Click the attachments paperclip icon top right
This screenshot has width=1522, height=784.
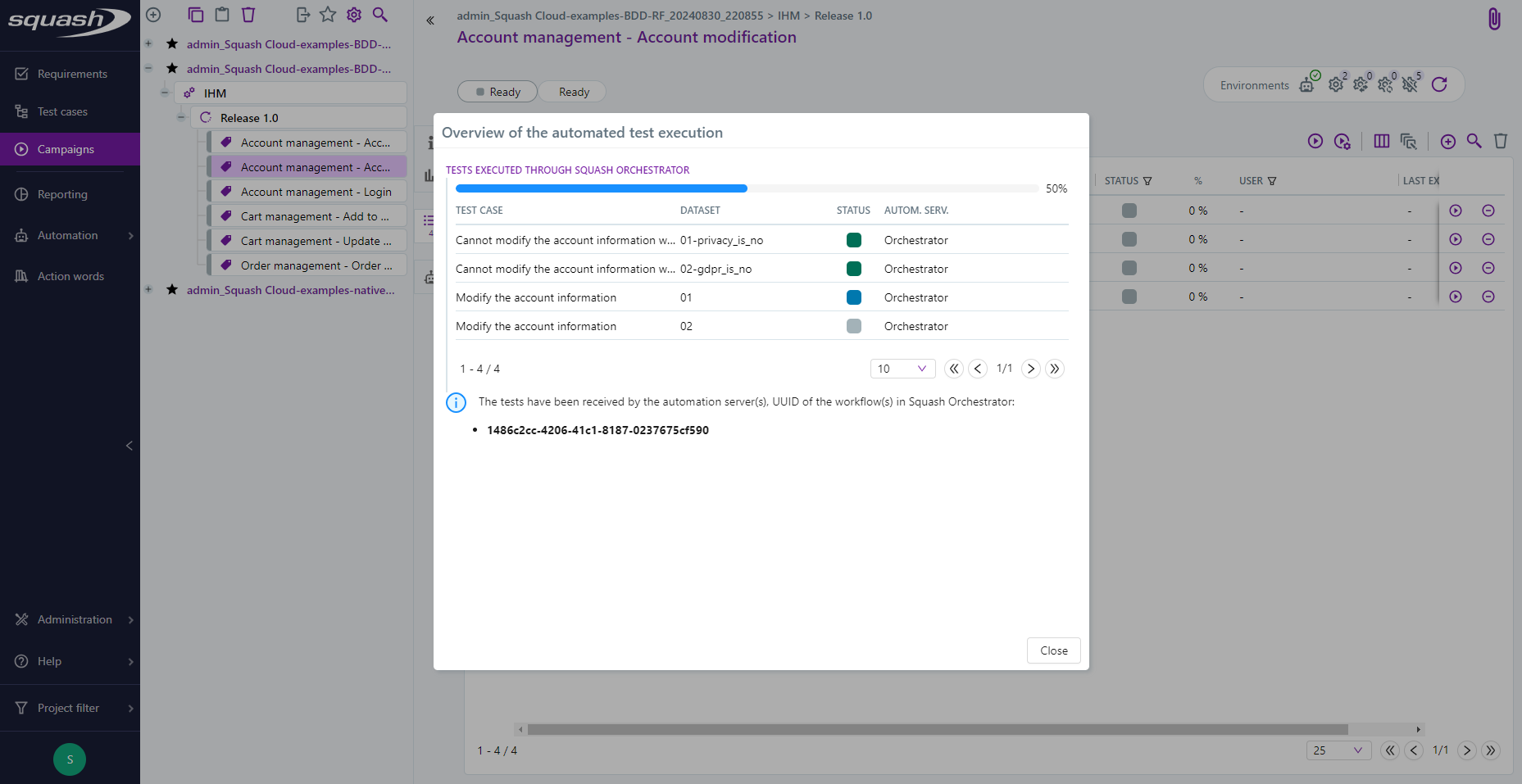coord(1493,18)
